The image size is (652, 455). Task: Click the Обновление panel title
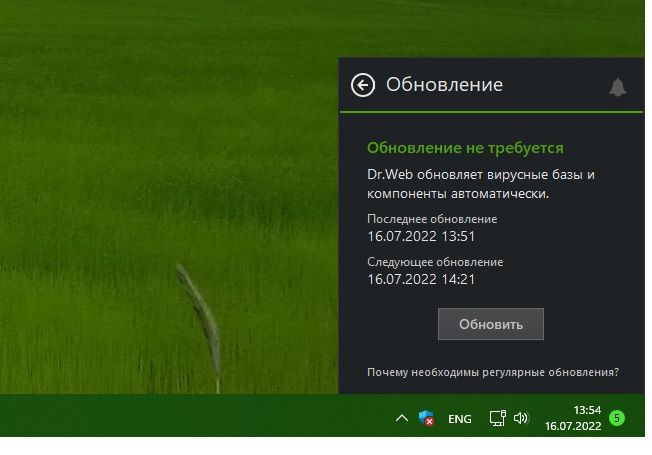(444, 85)
